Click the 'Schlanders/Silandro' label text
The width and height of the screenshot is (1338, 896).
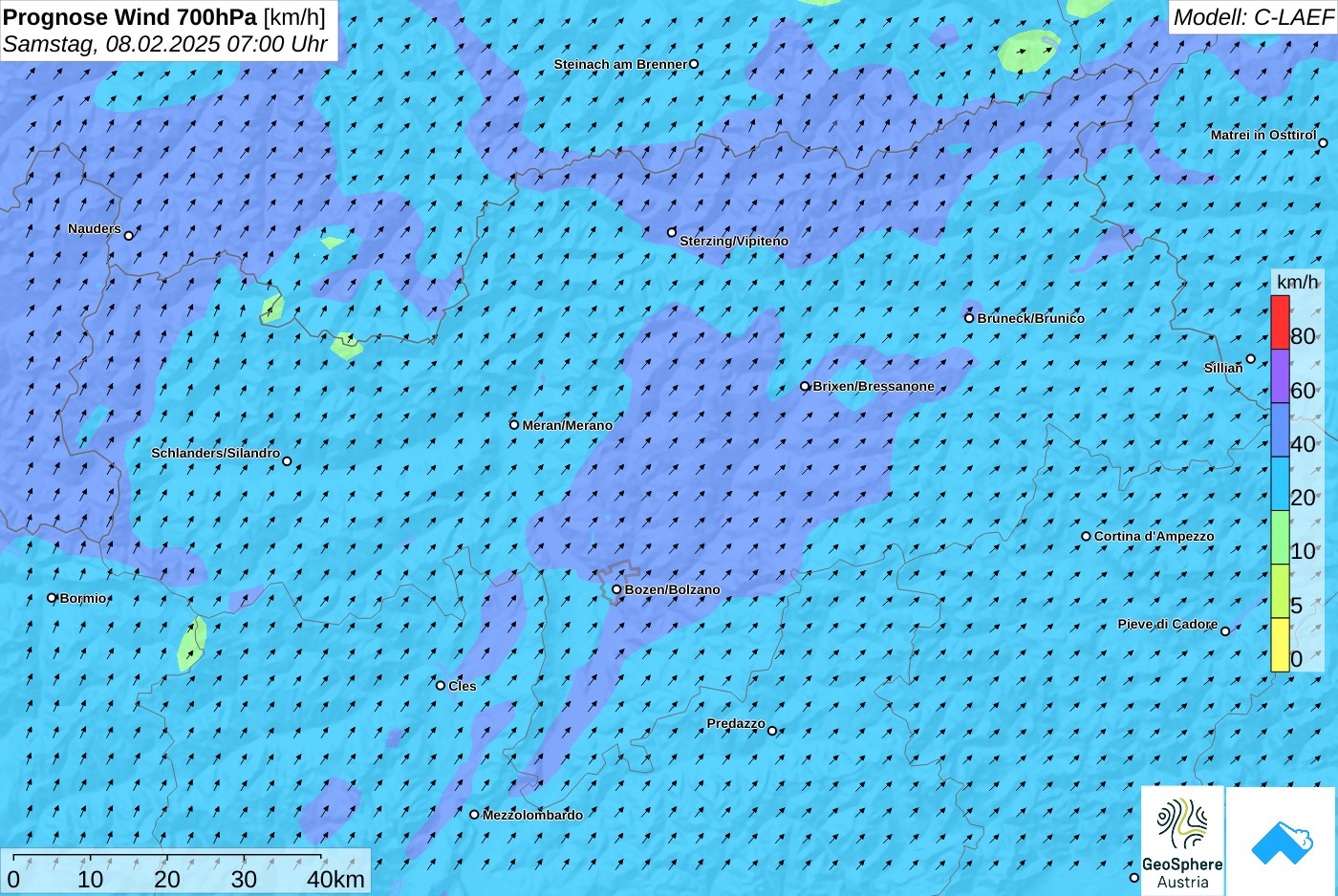pyautogui.click(x=216, y=453)
